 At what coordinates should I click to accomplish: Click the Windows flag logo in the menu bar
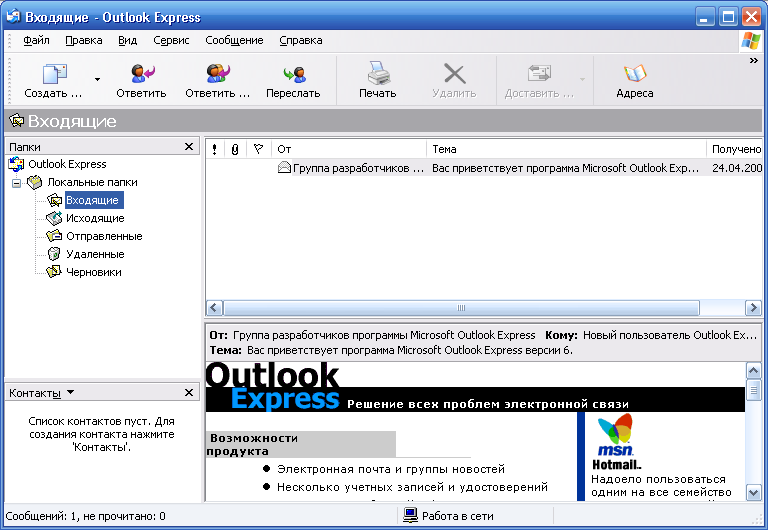pos(751,41)
